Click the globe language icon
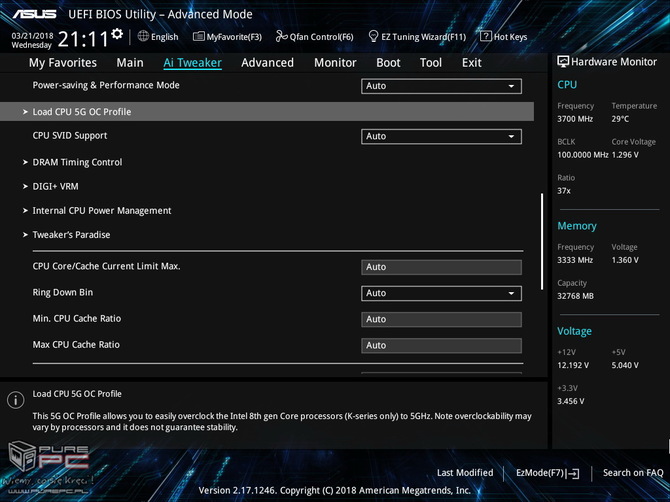This screenshot has height=502, width=670. (x=143, y=36)
